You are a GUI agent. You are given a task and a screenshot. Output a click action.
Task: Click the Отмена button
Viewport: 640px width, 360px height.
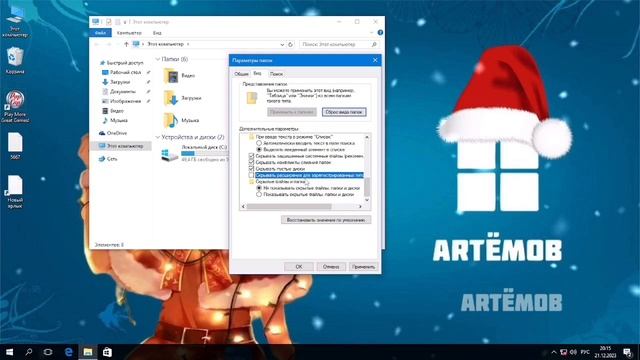(331, 267)
